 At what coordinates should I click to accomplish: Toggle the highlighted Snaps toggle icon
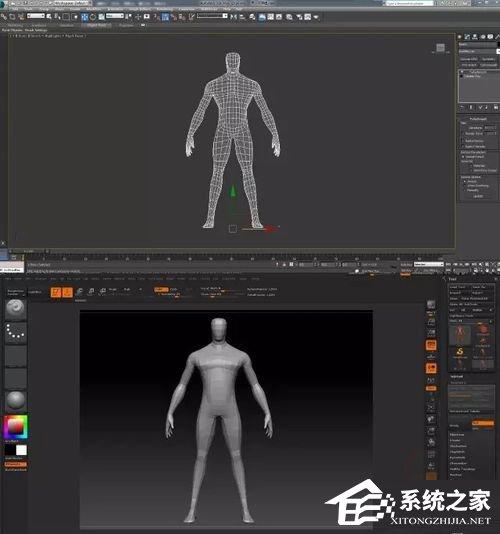166,16
